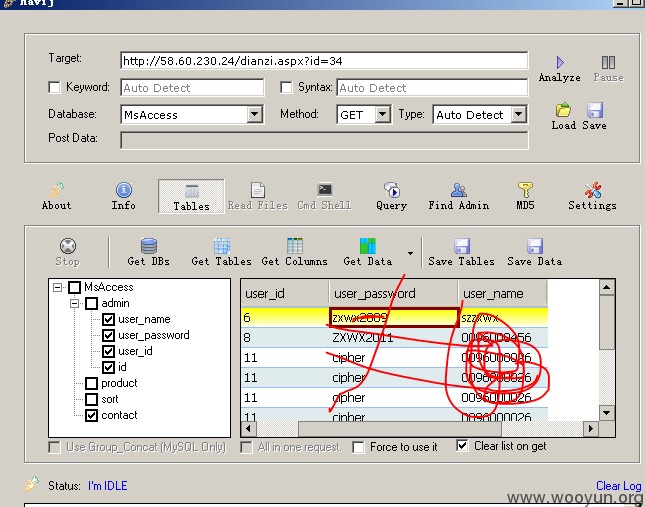Open the Query tool icon
645x507 pixels.
[392, 190]
